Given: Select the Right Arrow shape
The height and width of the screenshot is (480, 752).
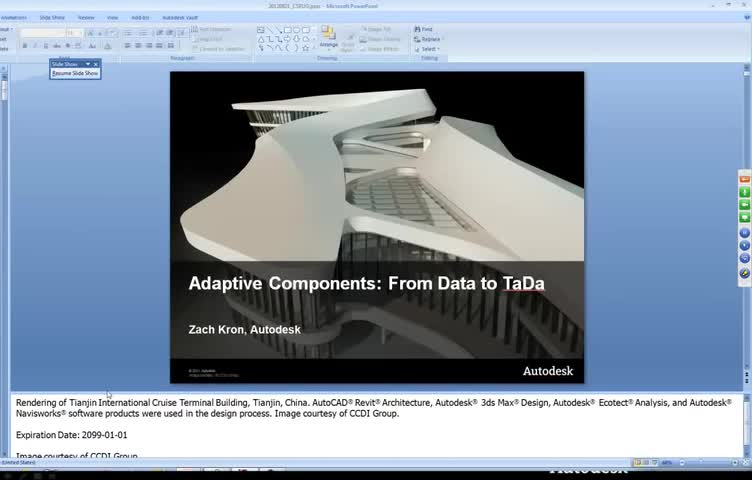Looking at the screenshot, I should point(288,39).
